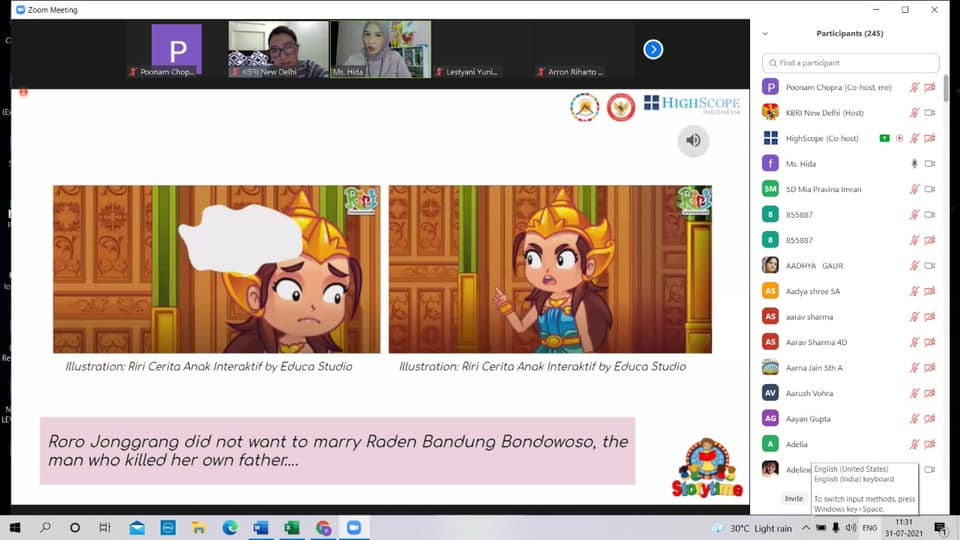
Task: Click AADHYA GAUR's video camera icon
Action: (929, 266)
